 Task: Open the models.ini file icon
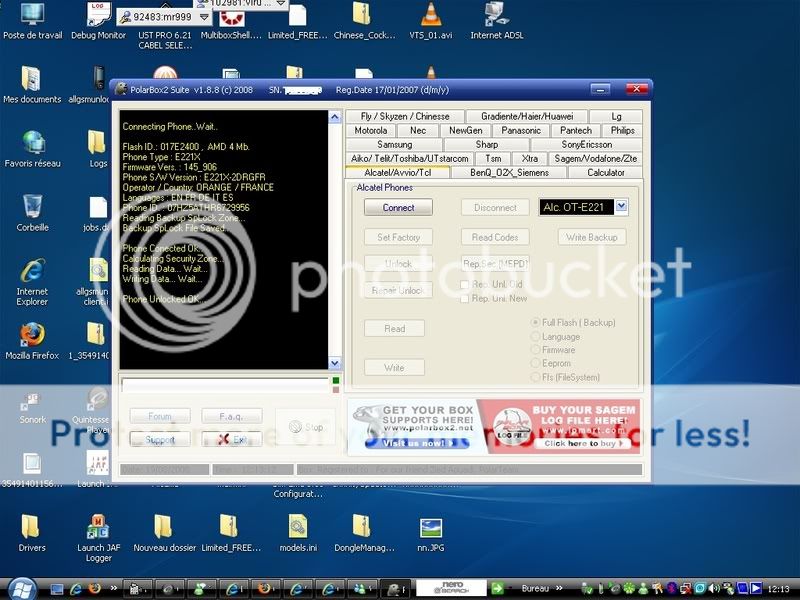pos(298,533)
